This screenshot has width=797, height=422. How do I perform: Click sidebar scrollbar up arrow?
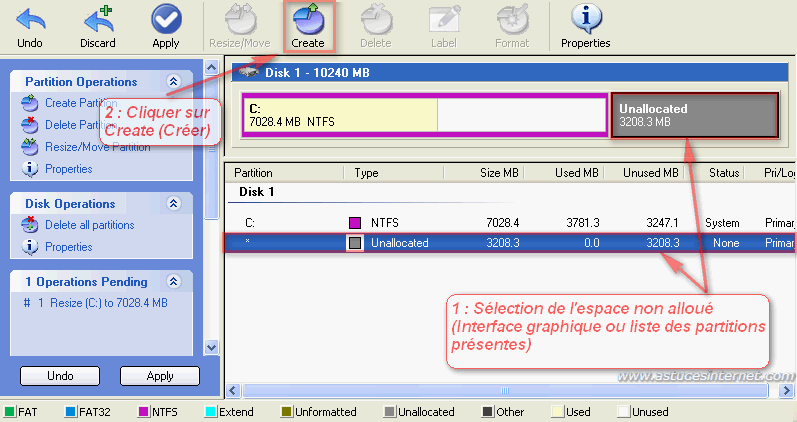click(211, 67)
